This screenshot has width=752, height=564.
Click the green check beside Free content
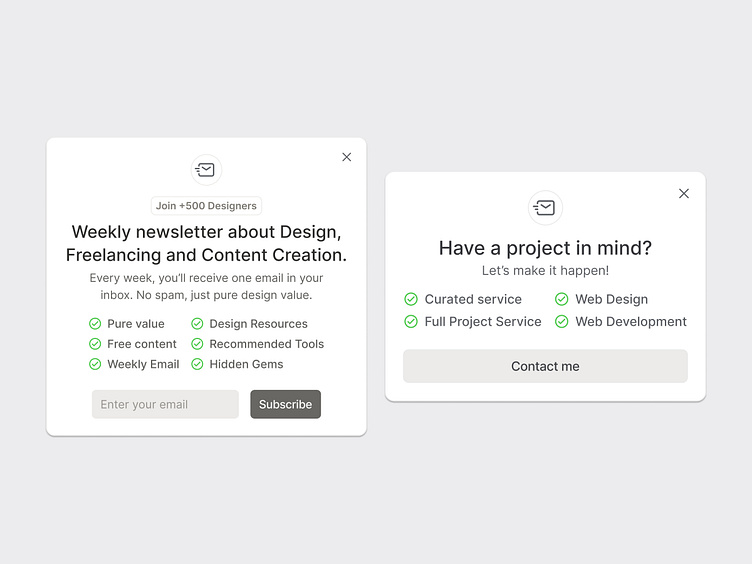point(95,344)
